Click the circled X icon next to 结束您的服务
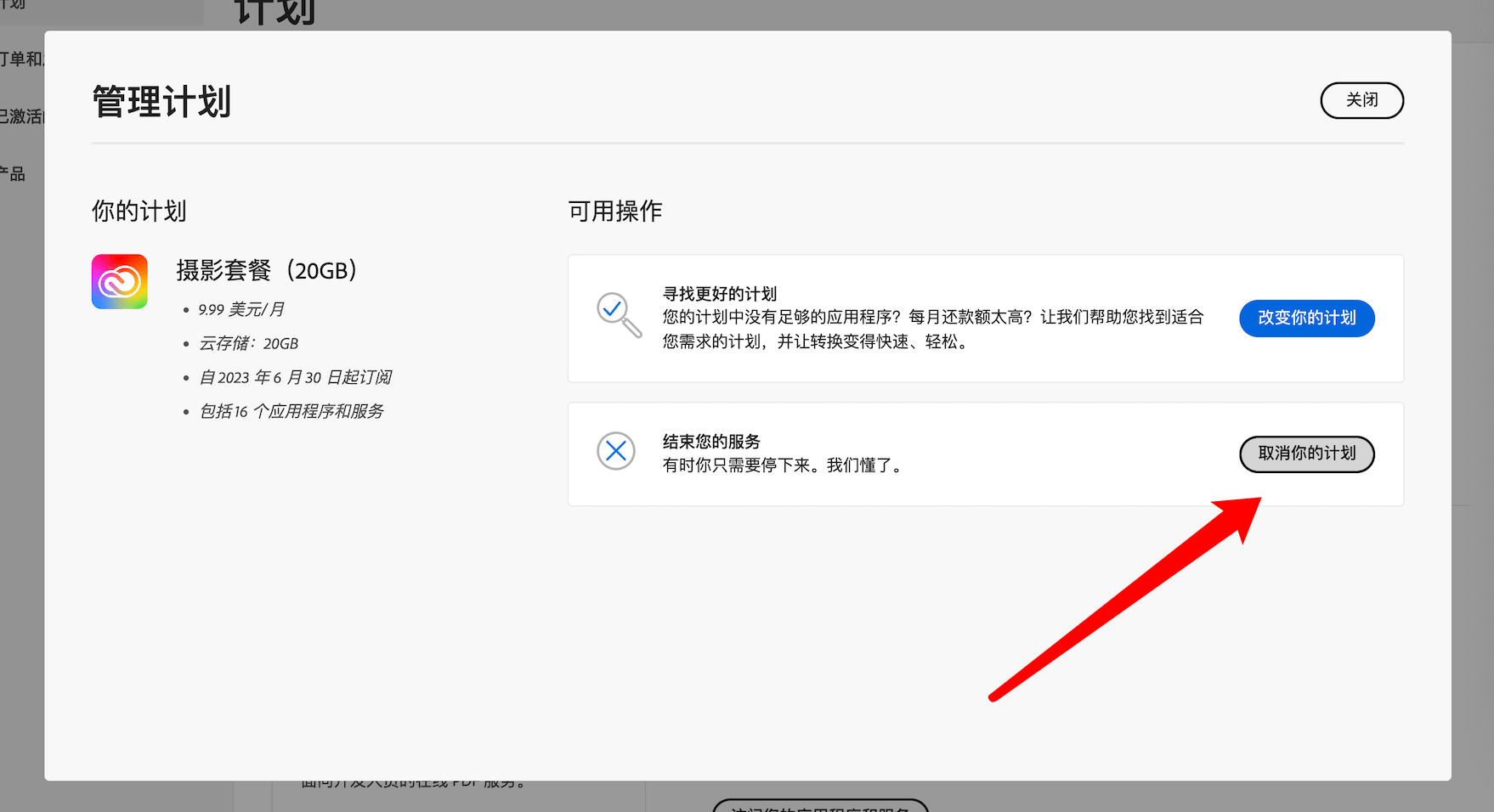Screen dimensions: 1494x812 (616, 451)
